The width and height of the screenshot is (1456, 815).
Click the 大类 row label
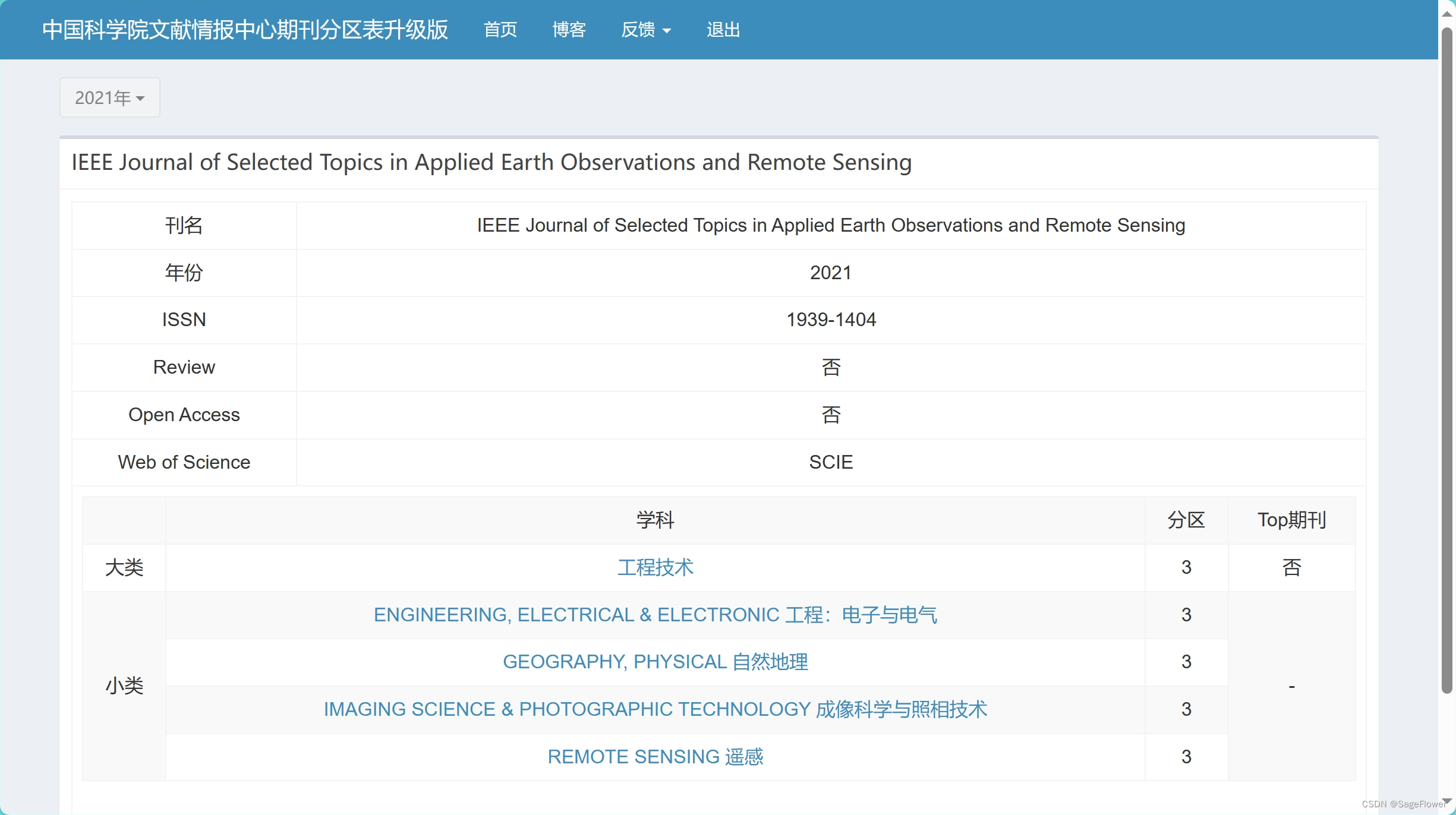coord(124,567)
